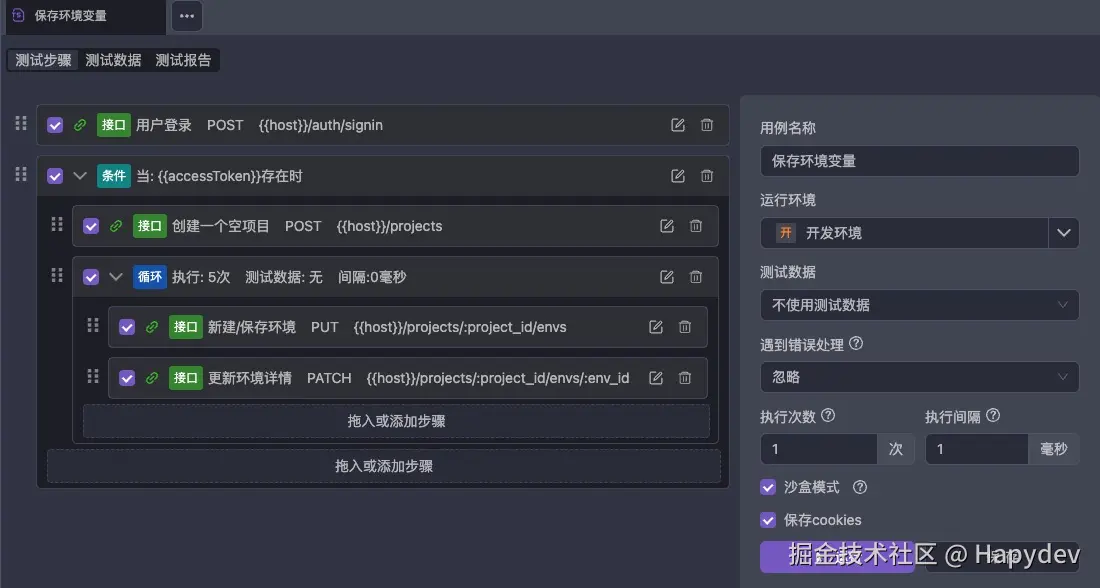Toggle the 沙盒模式 checkbox

[768, 487]
